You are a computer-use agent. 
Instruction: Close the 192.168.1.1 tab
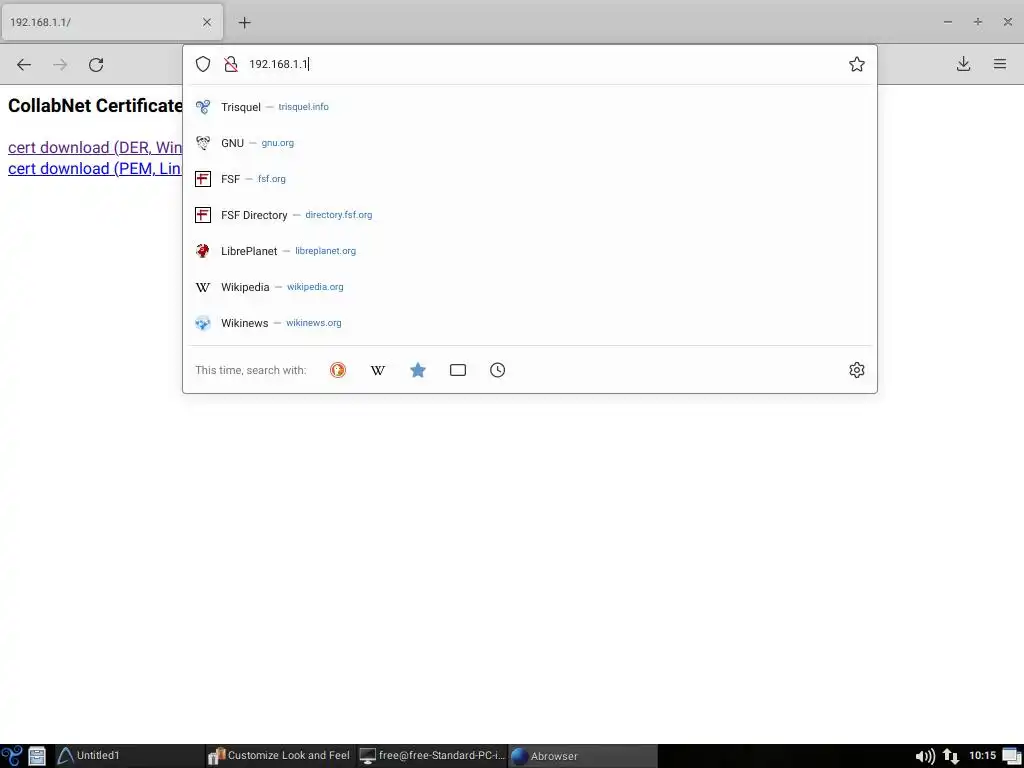pyautogui.click(x=207, y=22)
